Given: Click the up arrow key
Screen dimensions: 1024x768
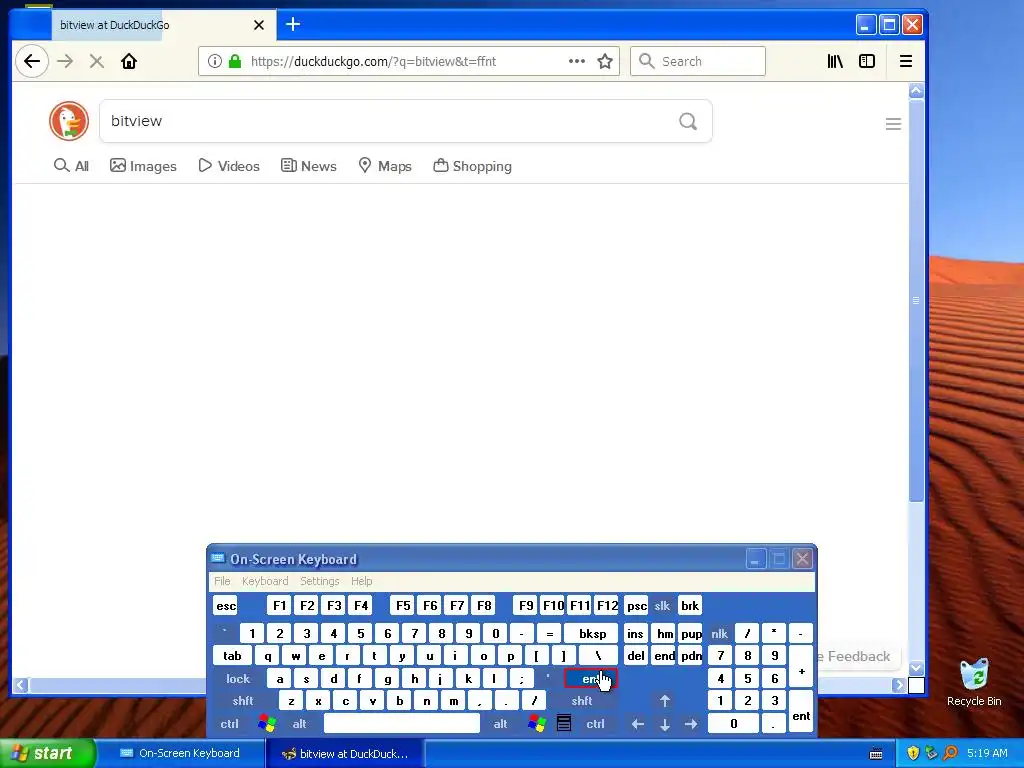Looking at the screenshot, I should coord(665,701).
